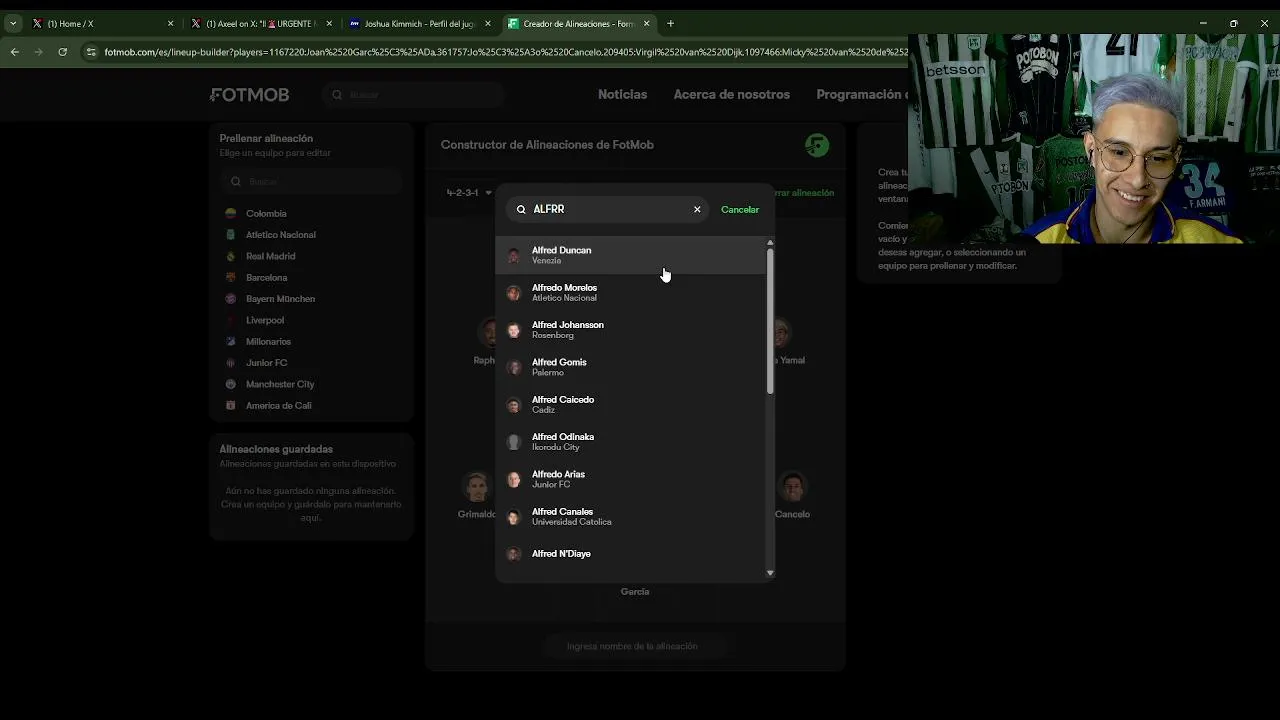Select Alfred Gomis of Palermo

coord(630,367)
